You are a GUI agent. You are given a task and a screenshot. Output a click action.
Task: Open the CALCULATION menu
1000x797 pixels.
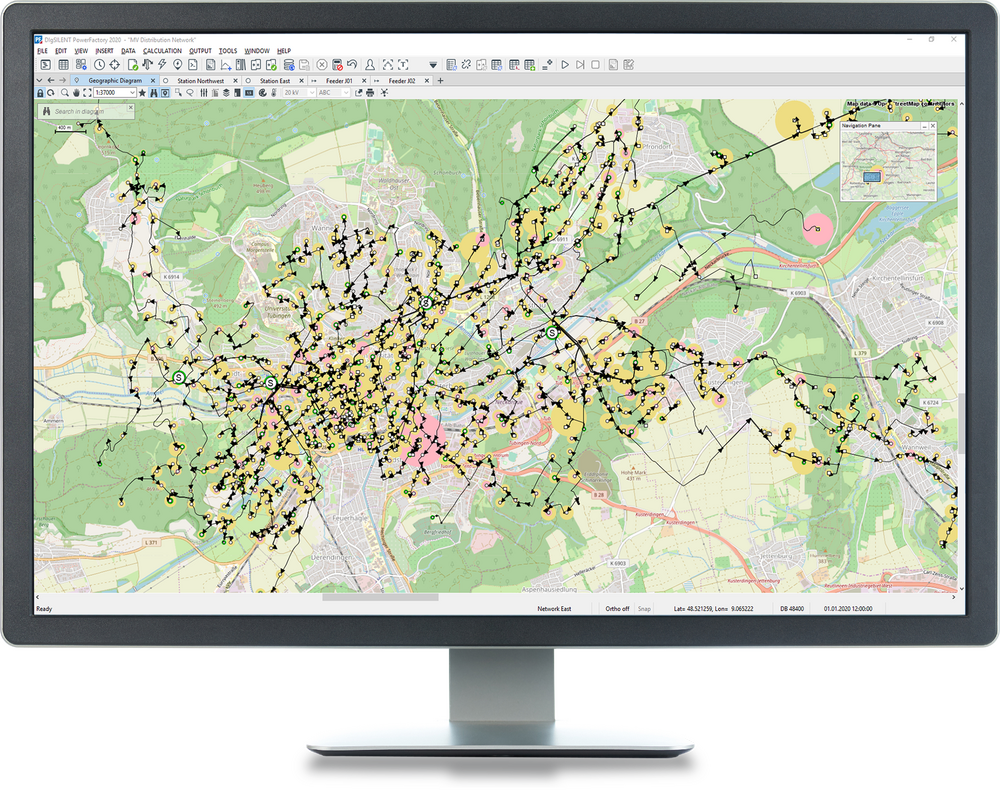[161, 50]
